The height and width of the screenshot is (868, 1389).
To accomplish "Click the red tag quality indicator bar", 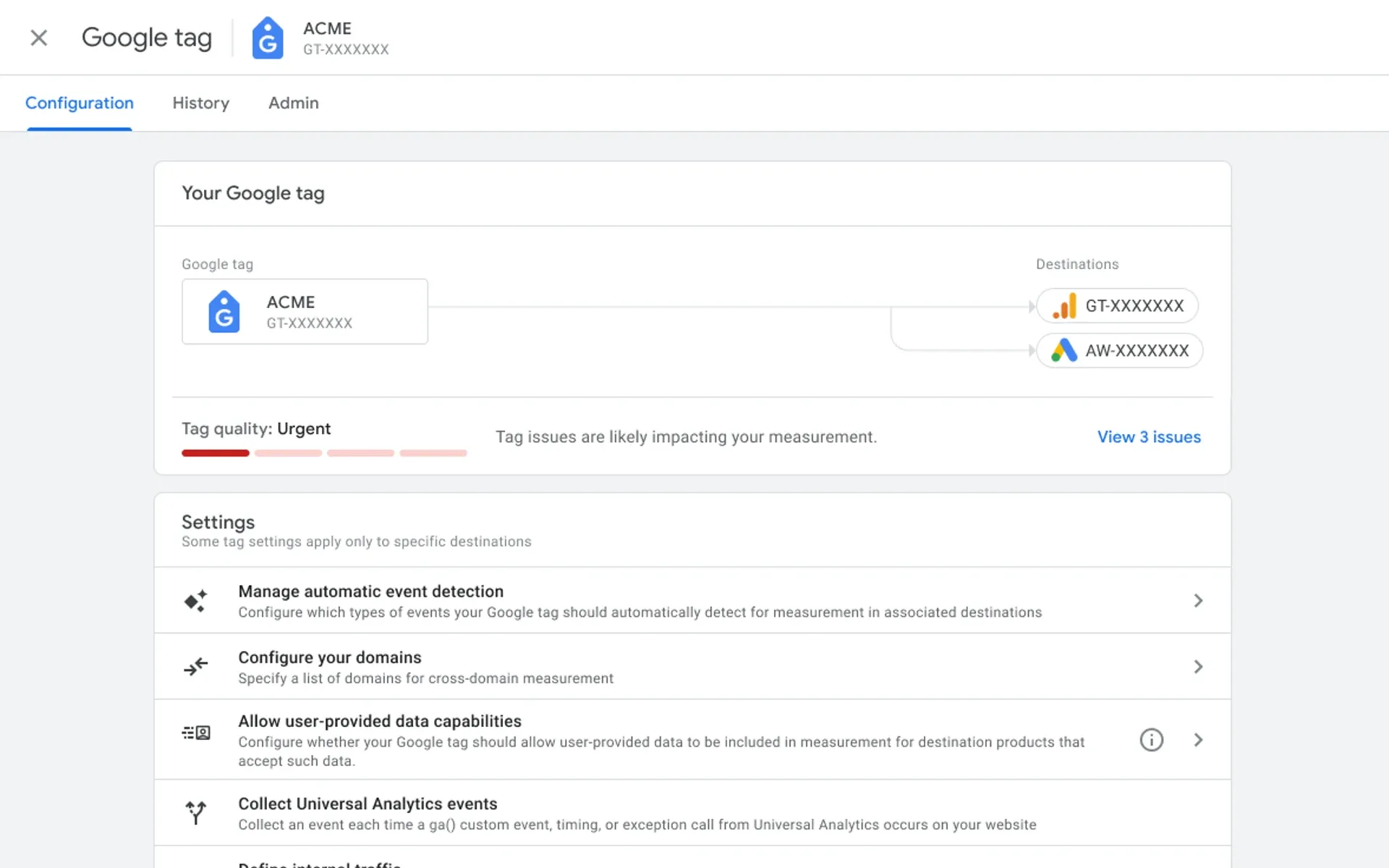I will coord(215,453).
